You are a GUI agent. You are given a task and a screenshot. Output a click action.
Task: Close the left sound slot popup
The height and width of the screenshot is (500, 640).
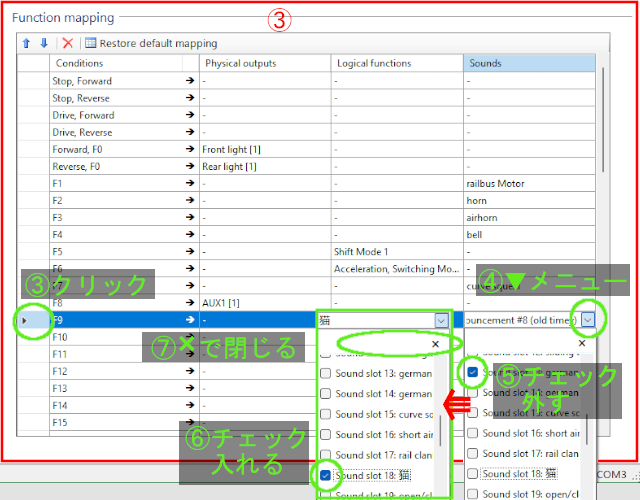435,343
